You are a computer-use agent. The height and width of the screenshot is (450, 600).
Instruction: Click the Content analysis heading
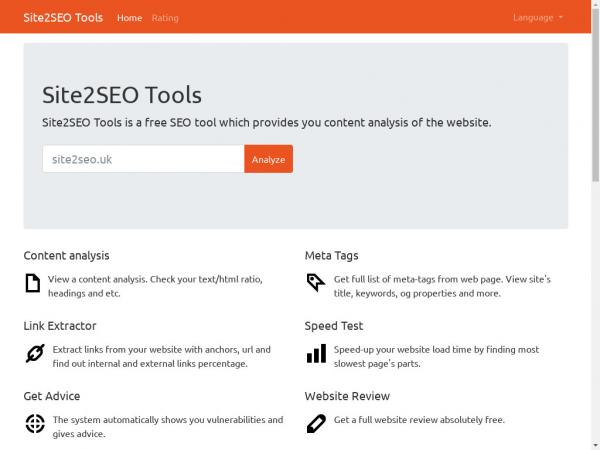pos(66,255)
